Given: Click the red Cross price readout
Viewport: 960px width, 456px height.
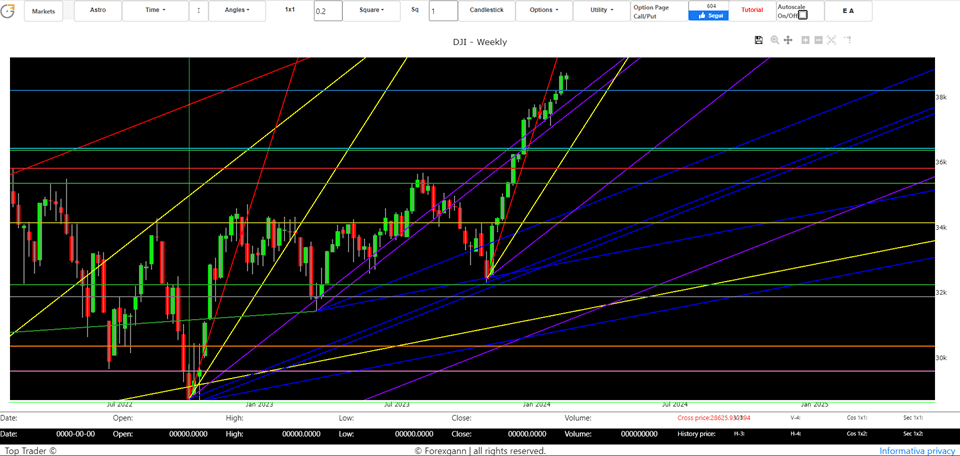Looking at the screenshot, I should pos(714,418).
